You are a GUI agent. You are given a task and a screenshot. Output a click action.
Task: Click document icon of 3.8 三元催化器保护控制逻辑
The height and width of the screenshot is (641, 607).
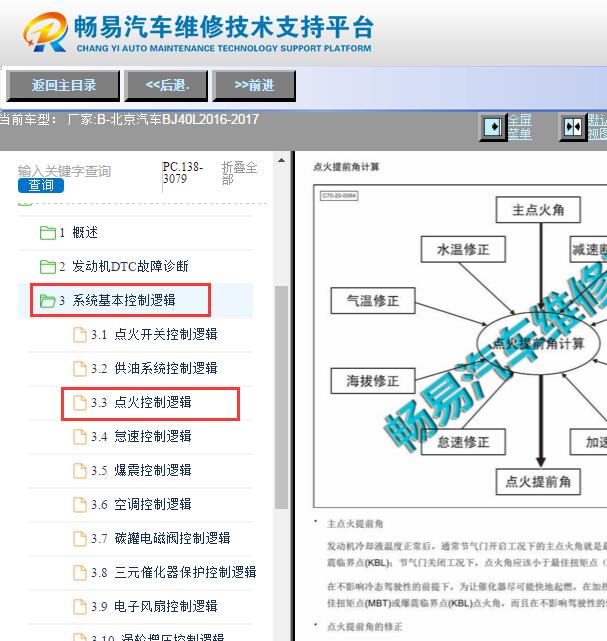80,572
